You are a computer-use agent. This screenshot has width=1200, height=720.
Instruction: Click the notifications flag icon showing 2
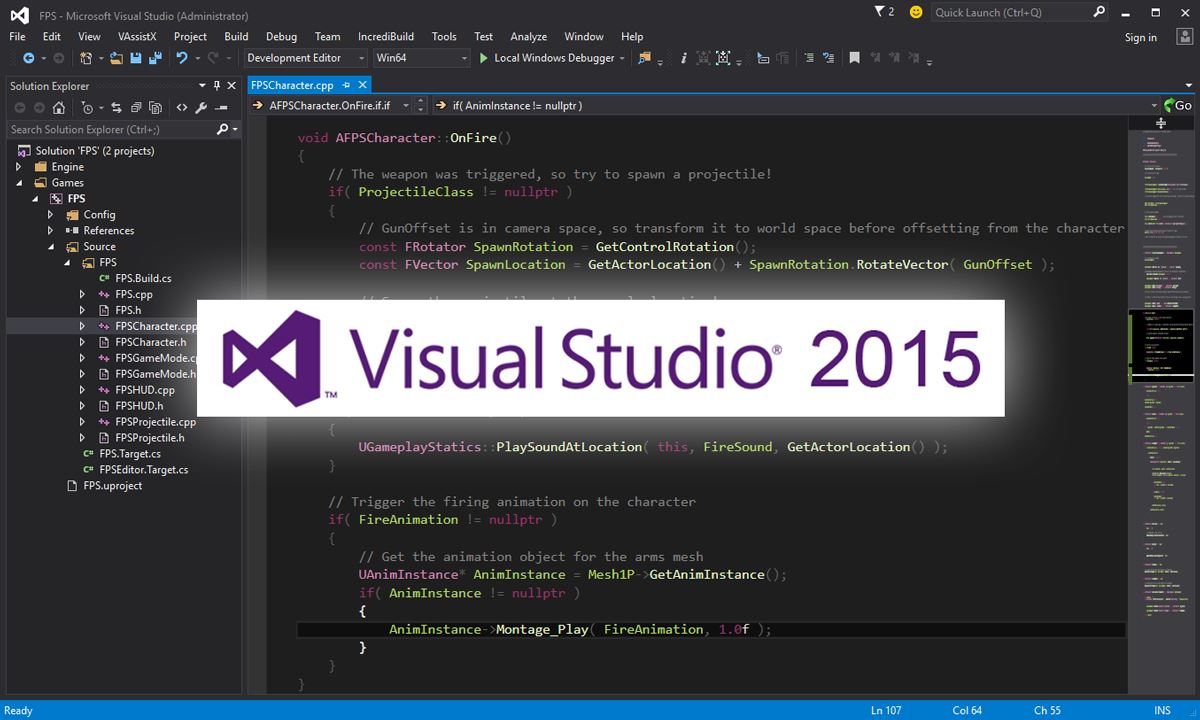(884, 12)
